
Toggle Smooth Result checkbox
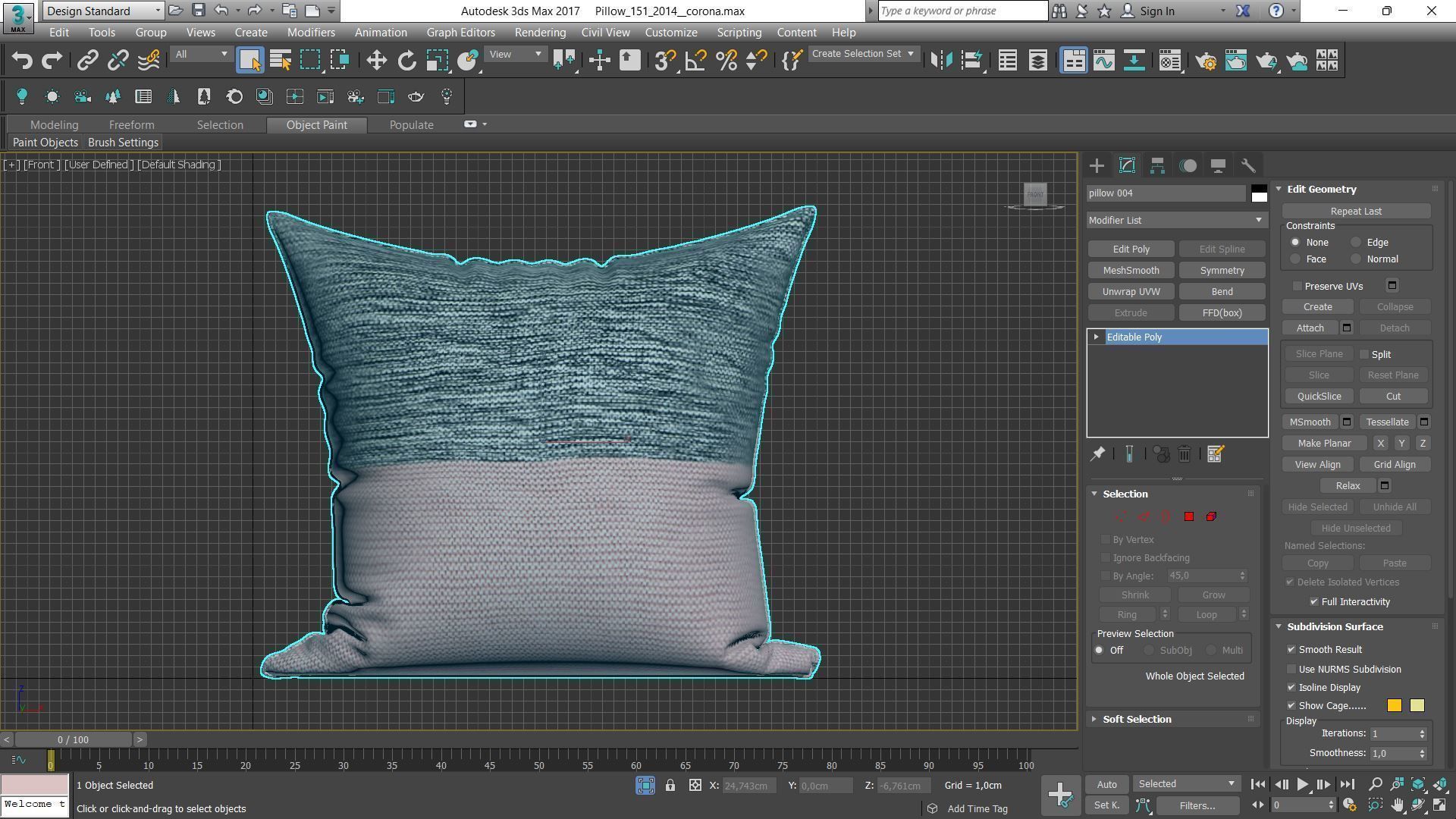coord(1291,650)
